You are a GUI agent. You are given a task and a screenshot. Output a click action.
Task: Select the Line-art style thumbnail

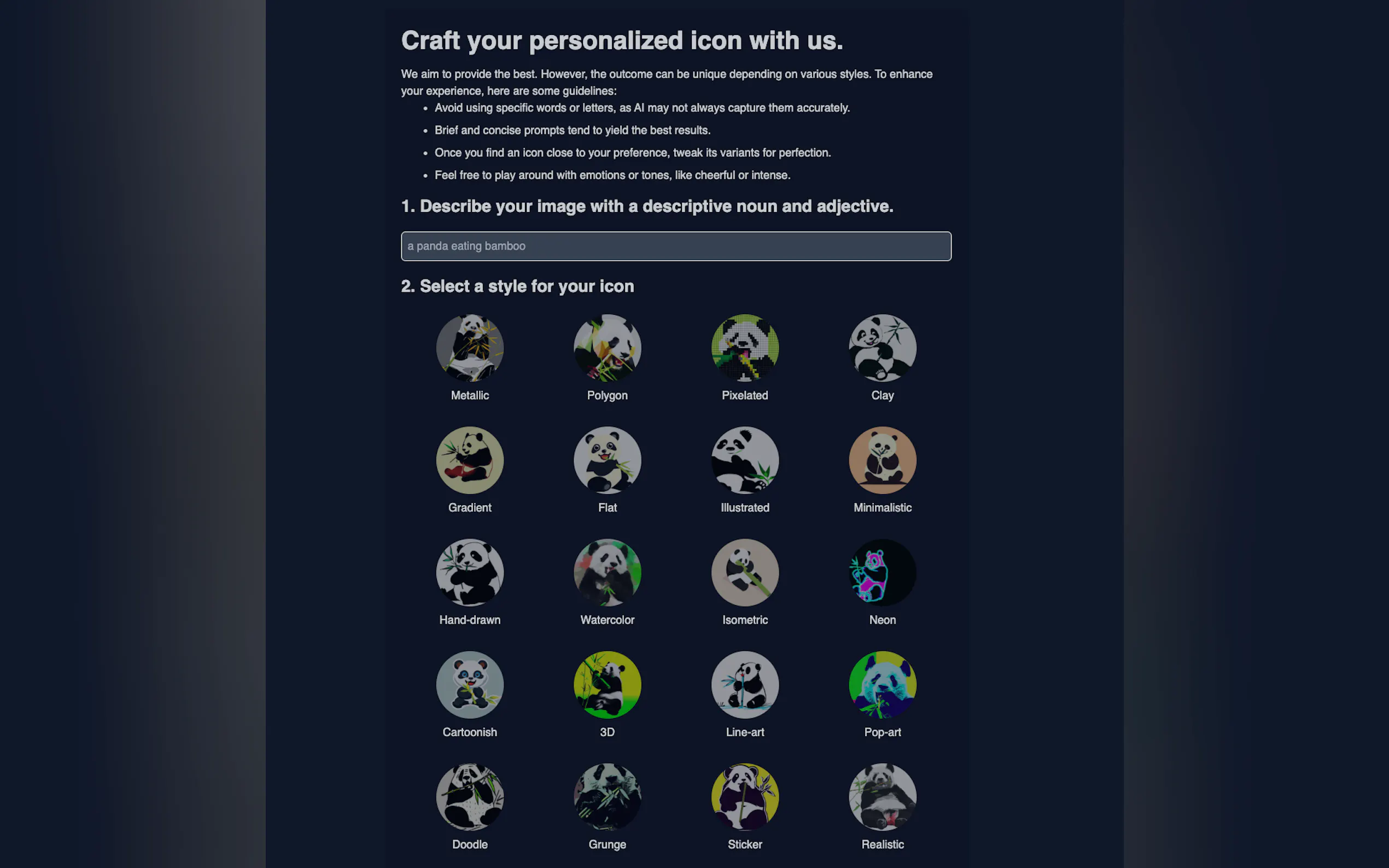point(745,685)
